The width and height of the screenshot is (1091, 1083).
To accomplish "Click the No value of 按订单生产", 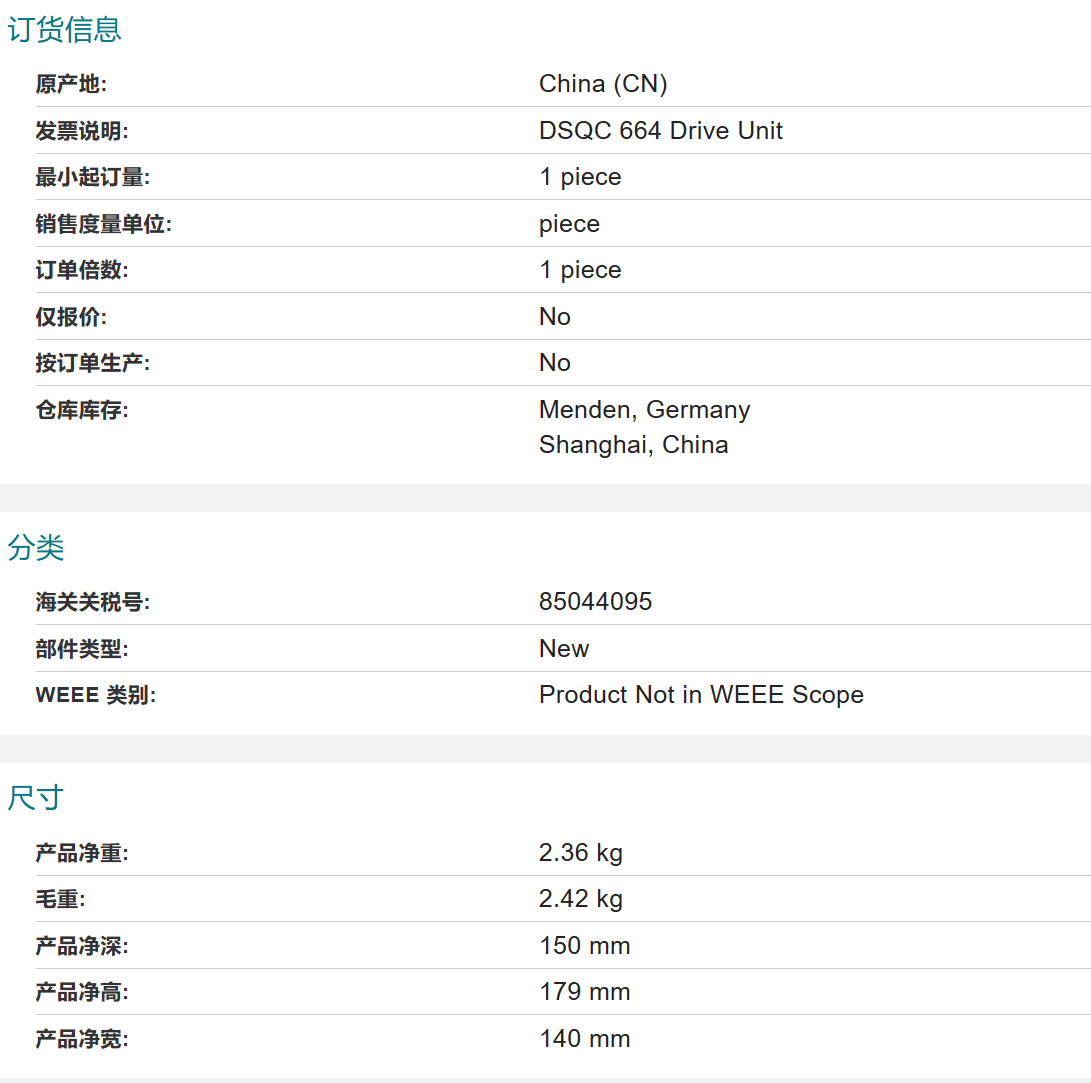I will pos(555,362).
